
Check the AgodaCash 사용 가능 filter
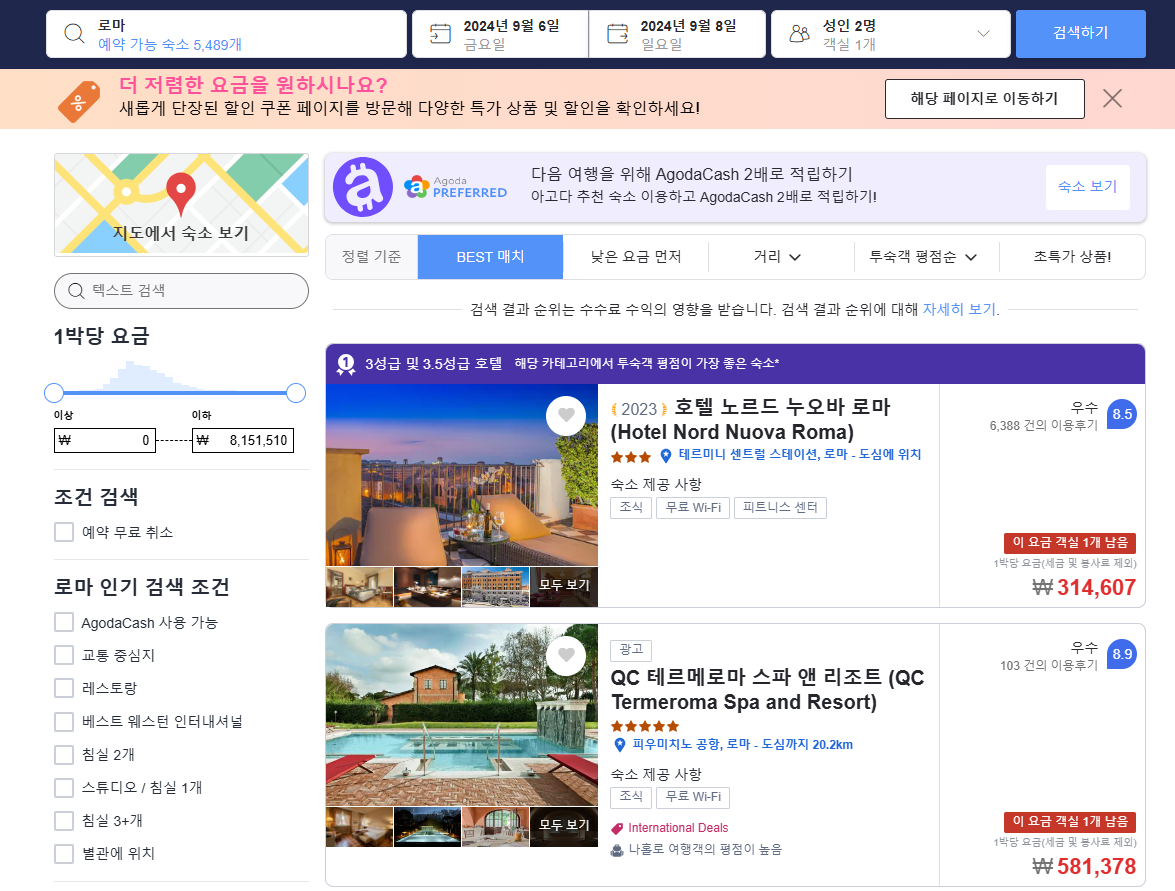pyautogui.click(x=63, y=621)
